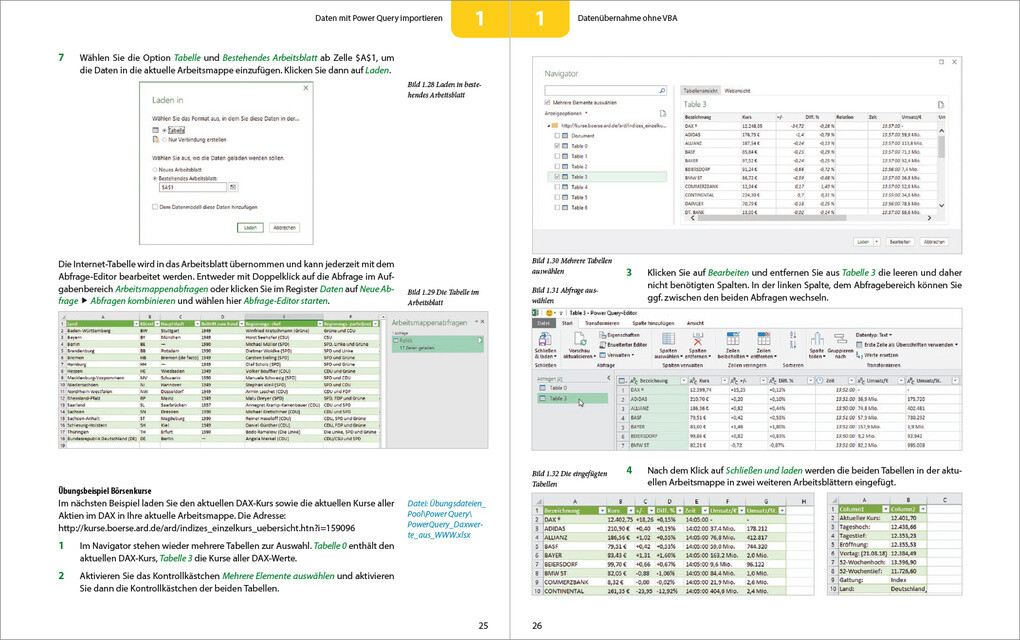Screen dimensions: 1020x640
Task: Click Abbrechen in Laden in dialog
Action: (x=284, y=228)
